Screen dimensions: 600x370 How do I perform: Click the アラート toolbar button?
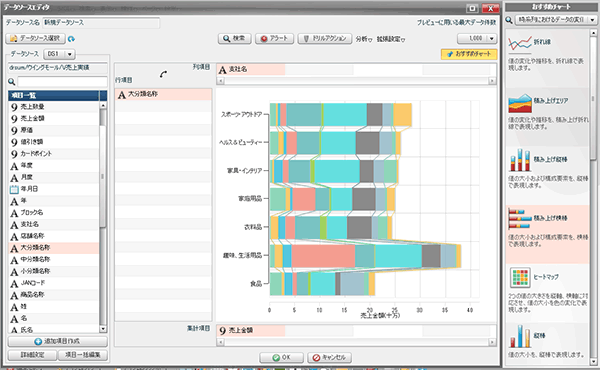click(x=274, y=39)
